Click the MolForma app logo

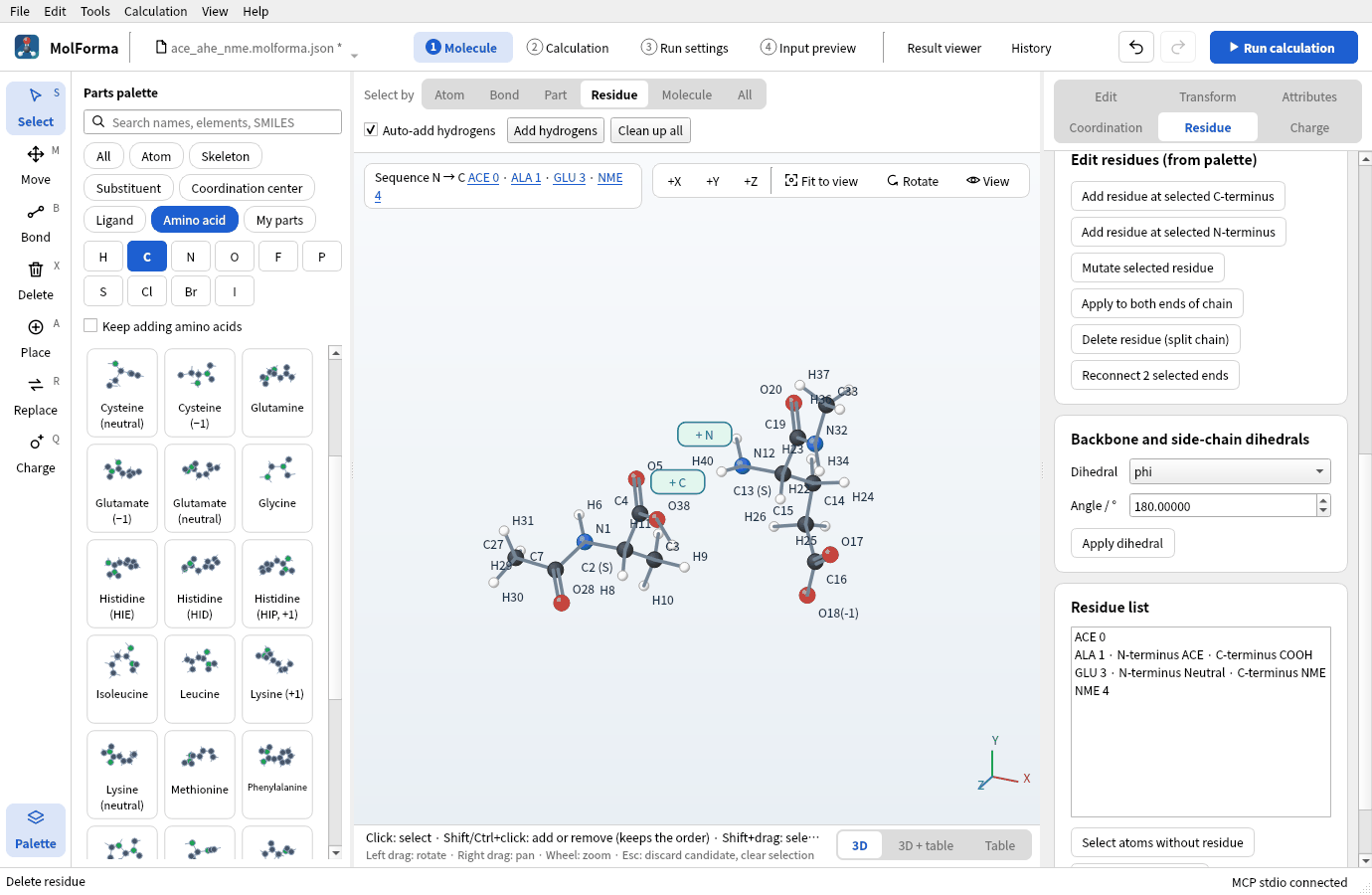(x=27, y=47)
